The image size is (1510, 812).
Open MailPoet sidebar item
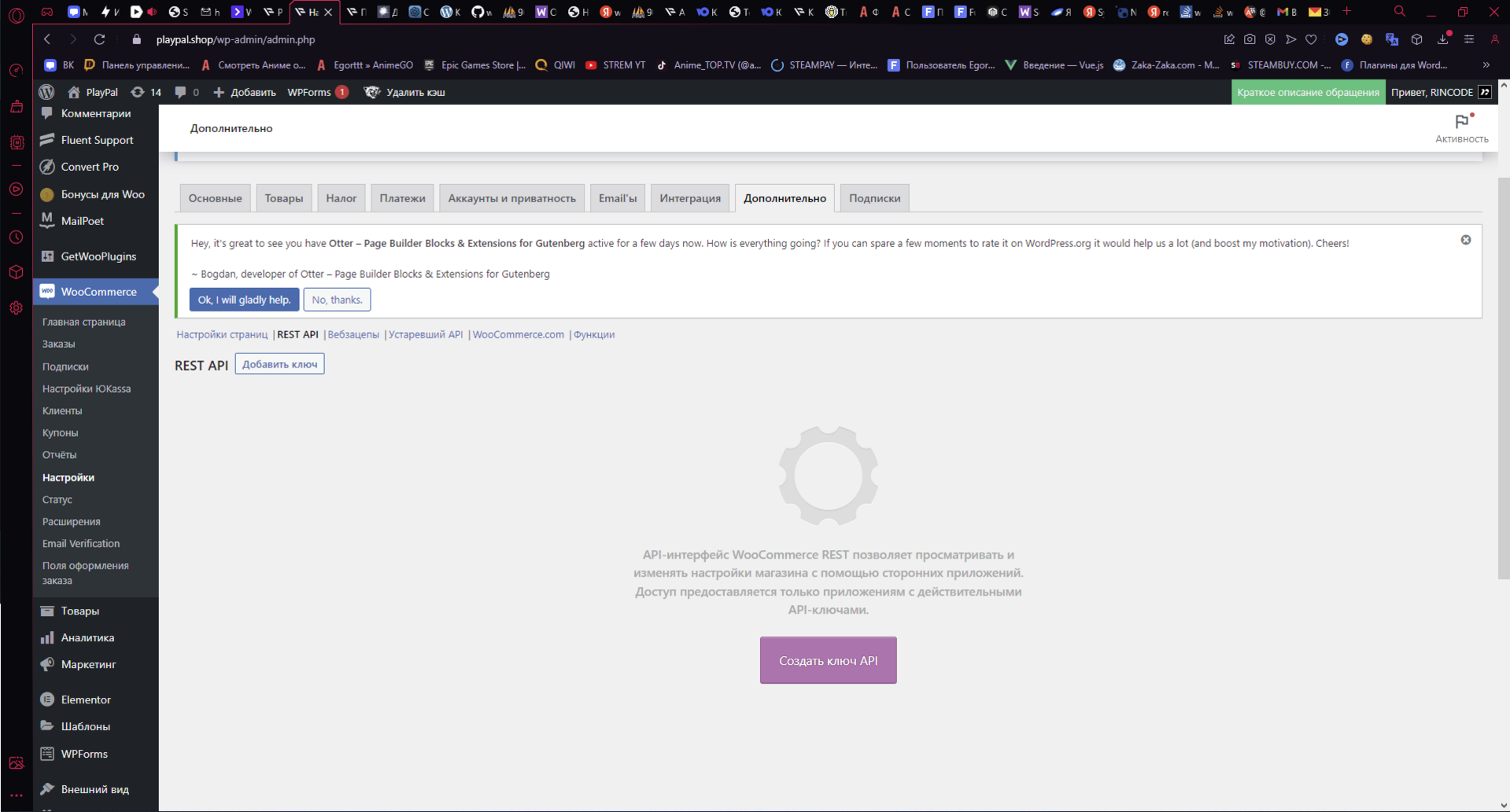coord(96,221)
